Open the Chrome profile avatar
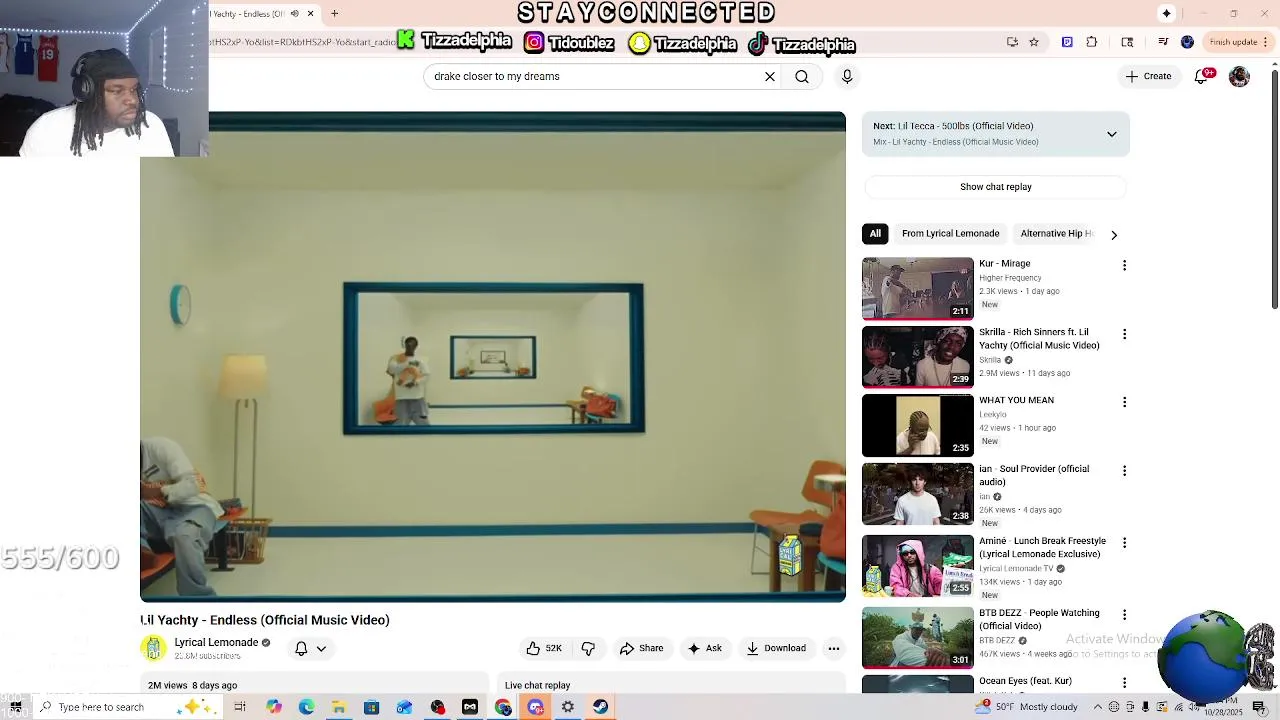 [1187, 42]
